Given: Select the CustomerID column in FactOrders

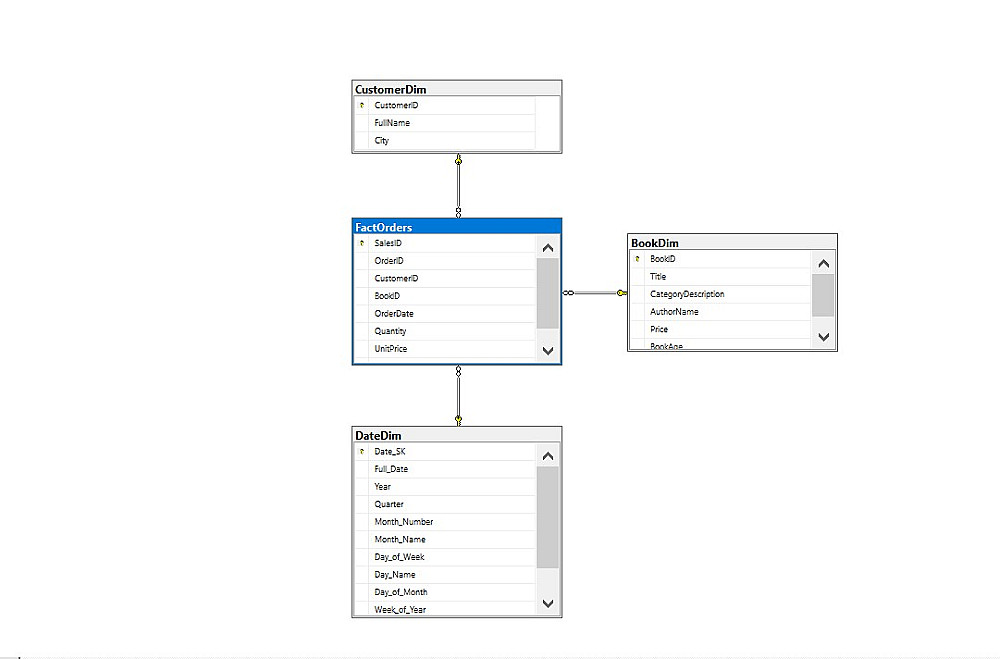Looking at the screenshot, I should 445,278.
